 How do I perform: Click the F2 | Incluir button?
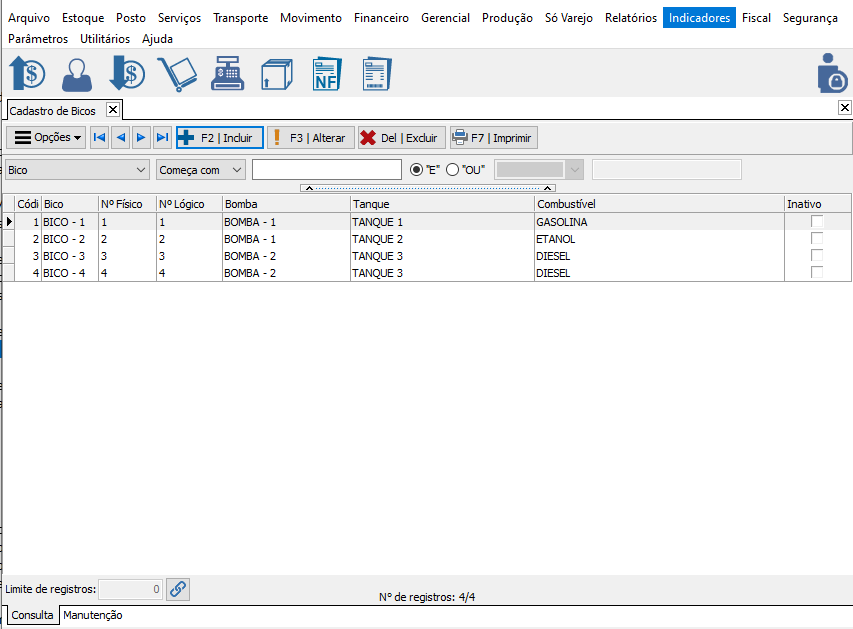pos(219,138)
